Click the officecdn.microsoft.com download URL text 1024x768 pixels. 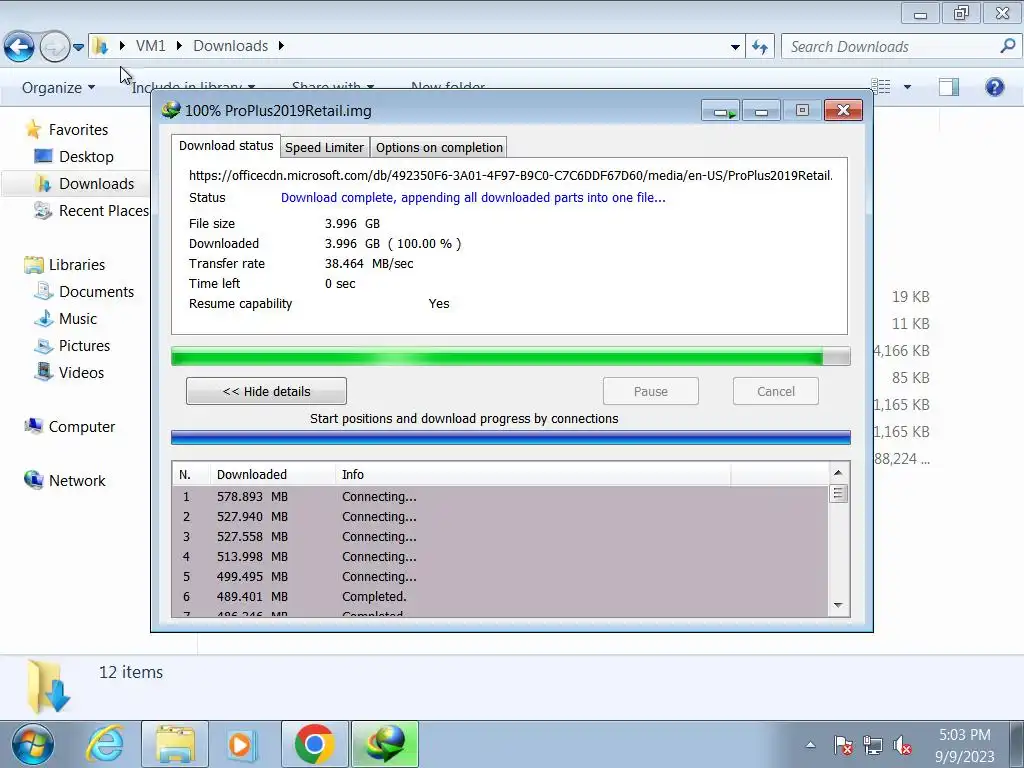click(x=511, y=176)
